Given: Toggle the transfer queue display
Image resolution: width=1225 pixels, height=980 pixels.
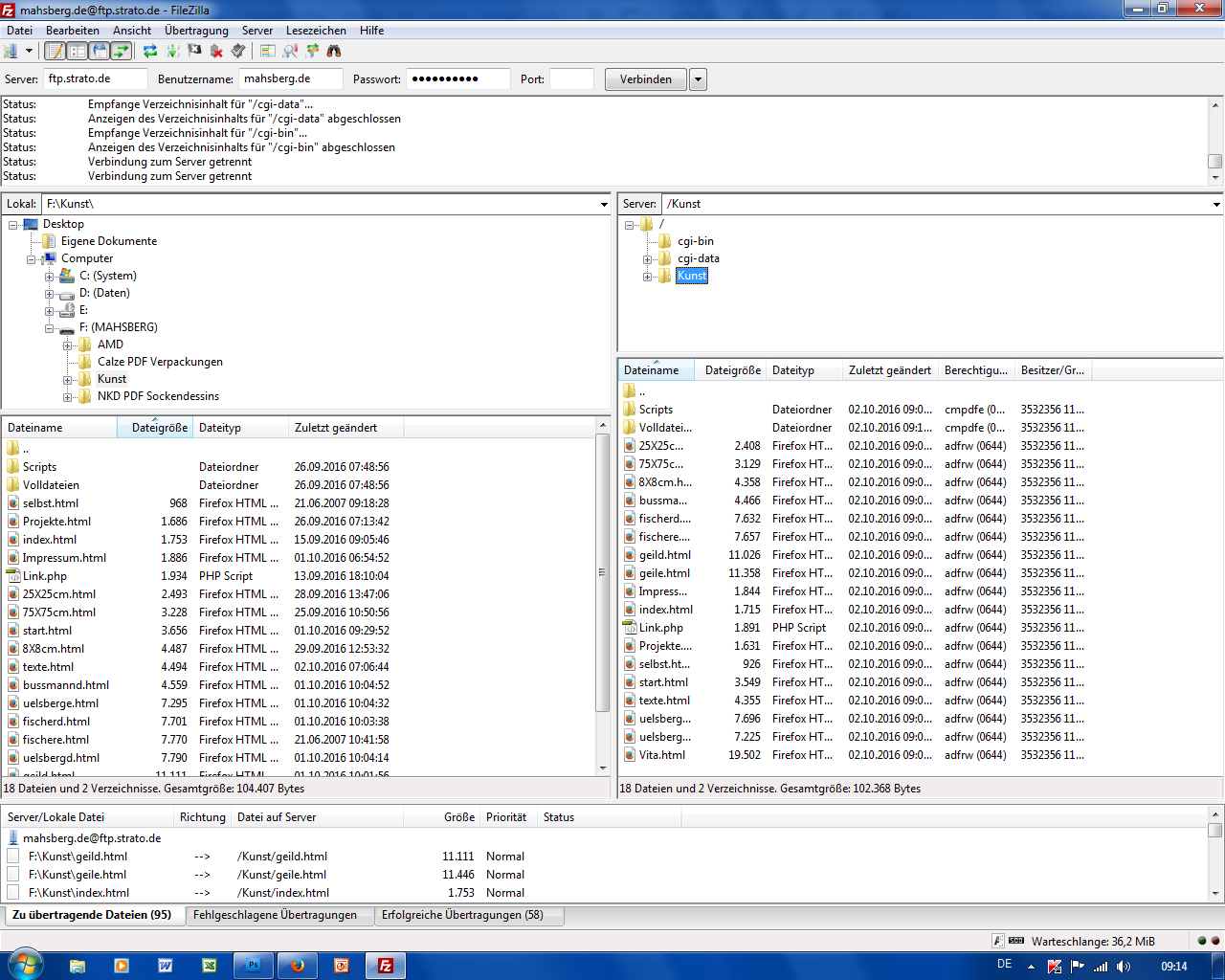Looking at the screenshot, I should click(122, 51).
